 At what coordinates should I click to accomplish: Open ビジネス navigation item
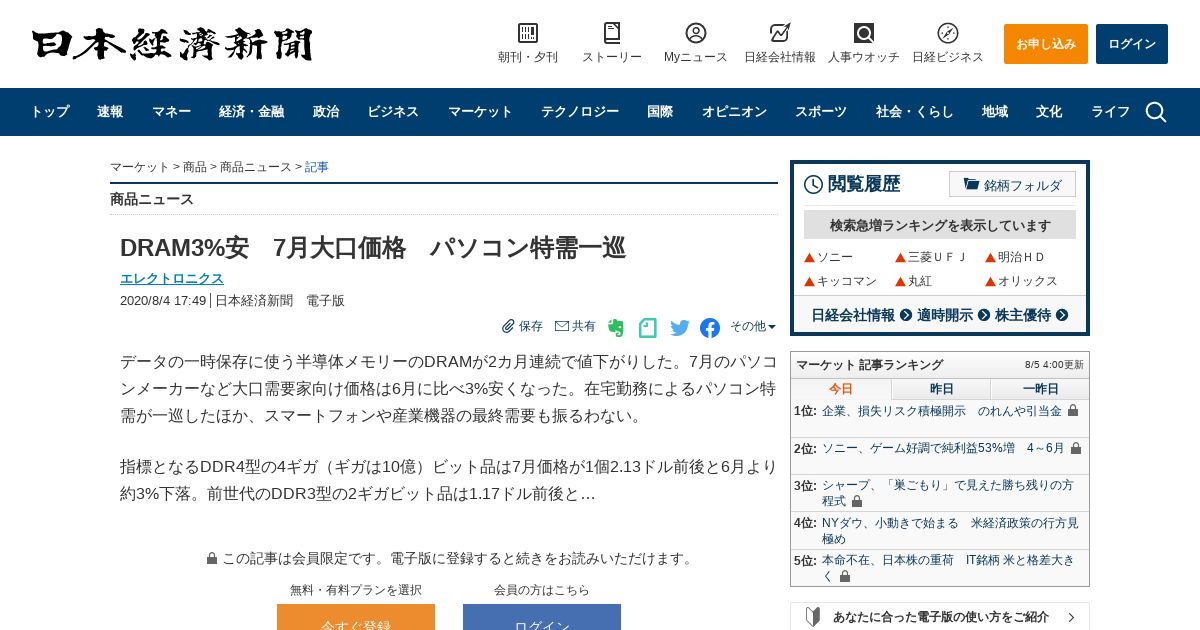click(393, 112)
